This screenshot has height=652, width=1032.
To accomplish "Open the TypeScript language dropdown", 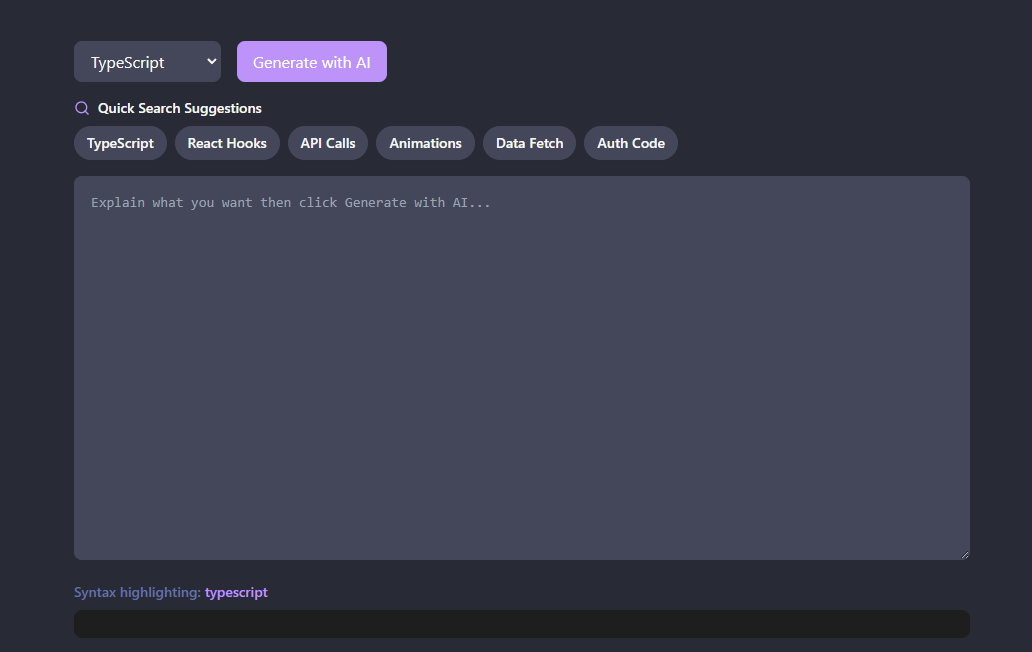I will (147, 62).
